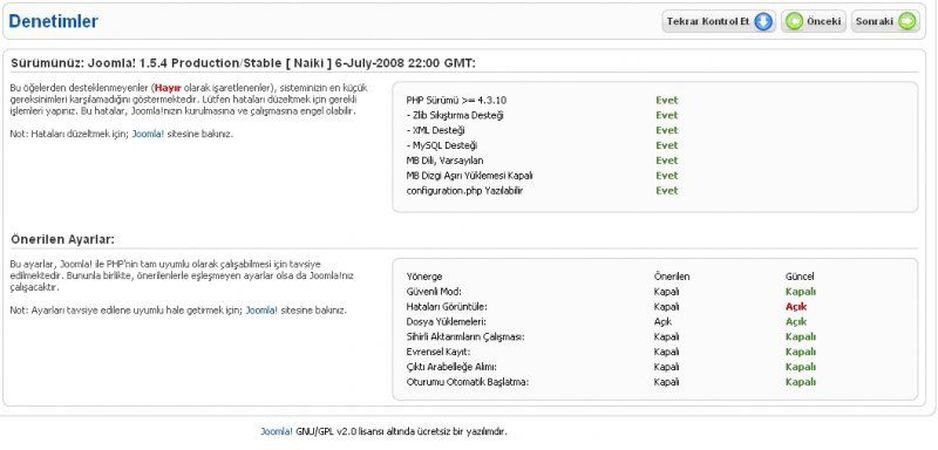
Task: Click the red Açık value for Hataları Görüntüle
Action: 796,307
